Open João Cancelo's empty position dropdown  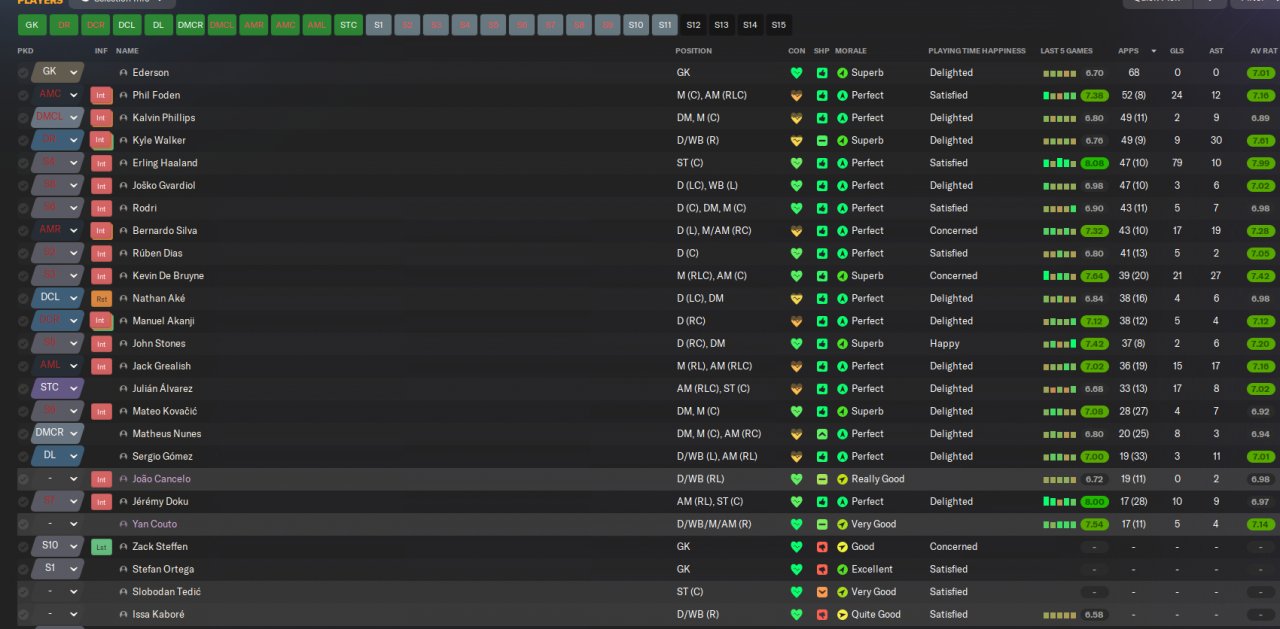tap(57, 479)
